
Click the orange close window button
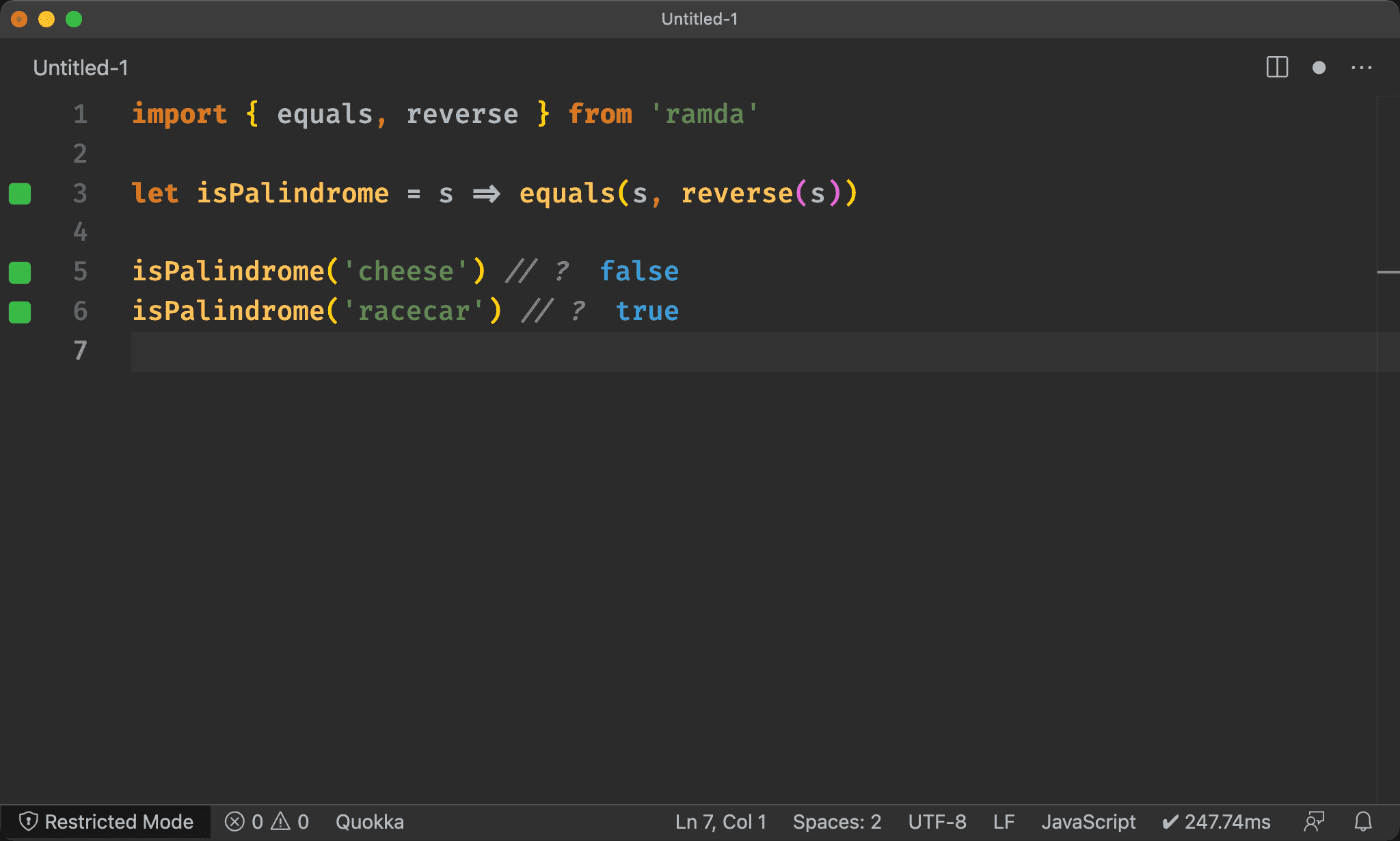(19, 19)
